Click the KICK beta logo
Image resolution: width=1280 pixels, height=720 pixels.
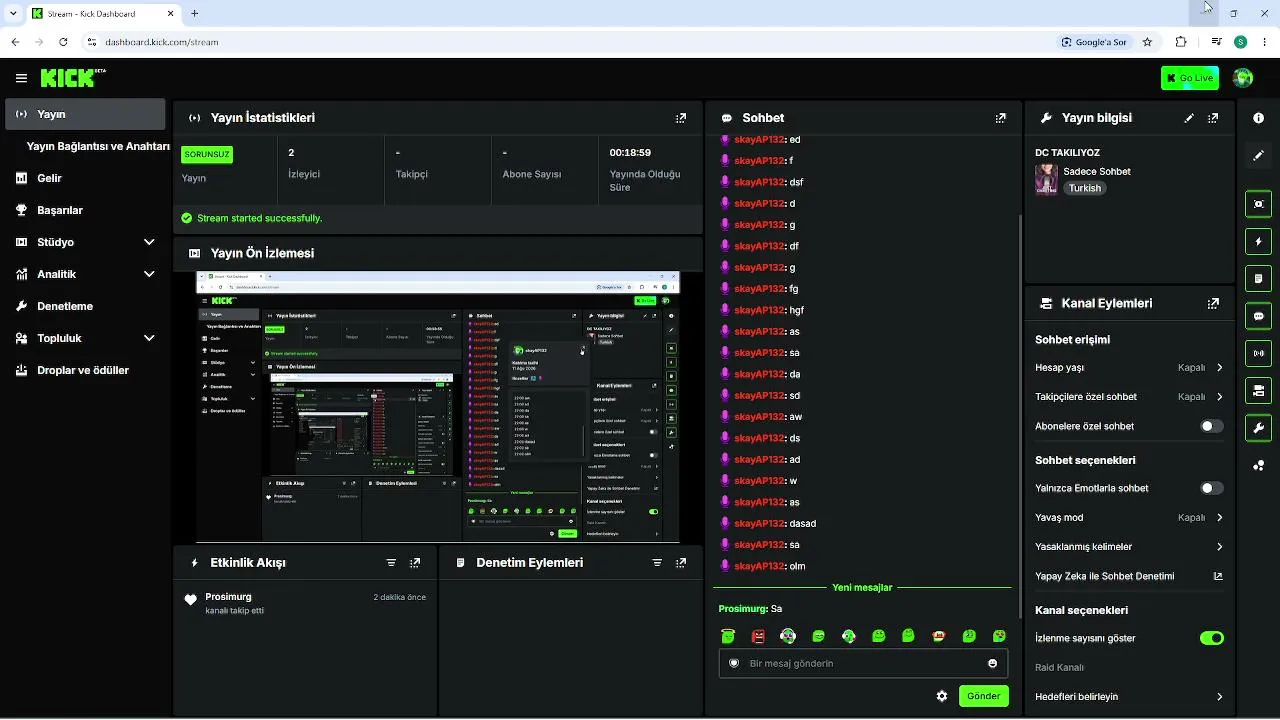coord(73,78)
